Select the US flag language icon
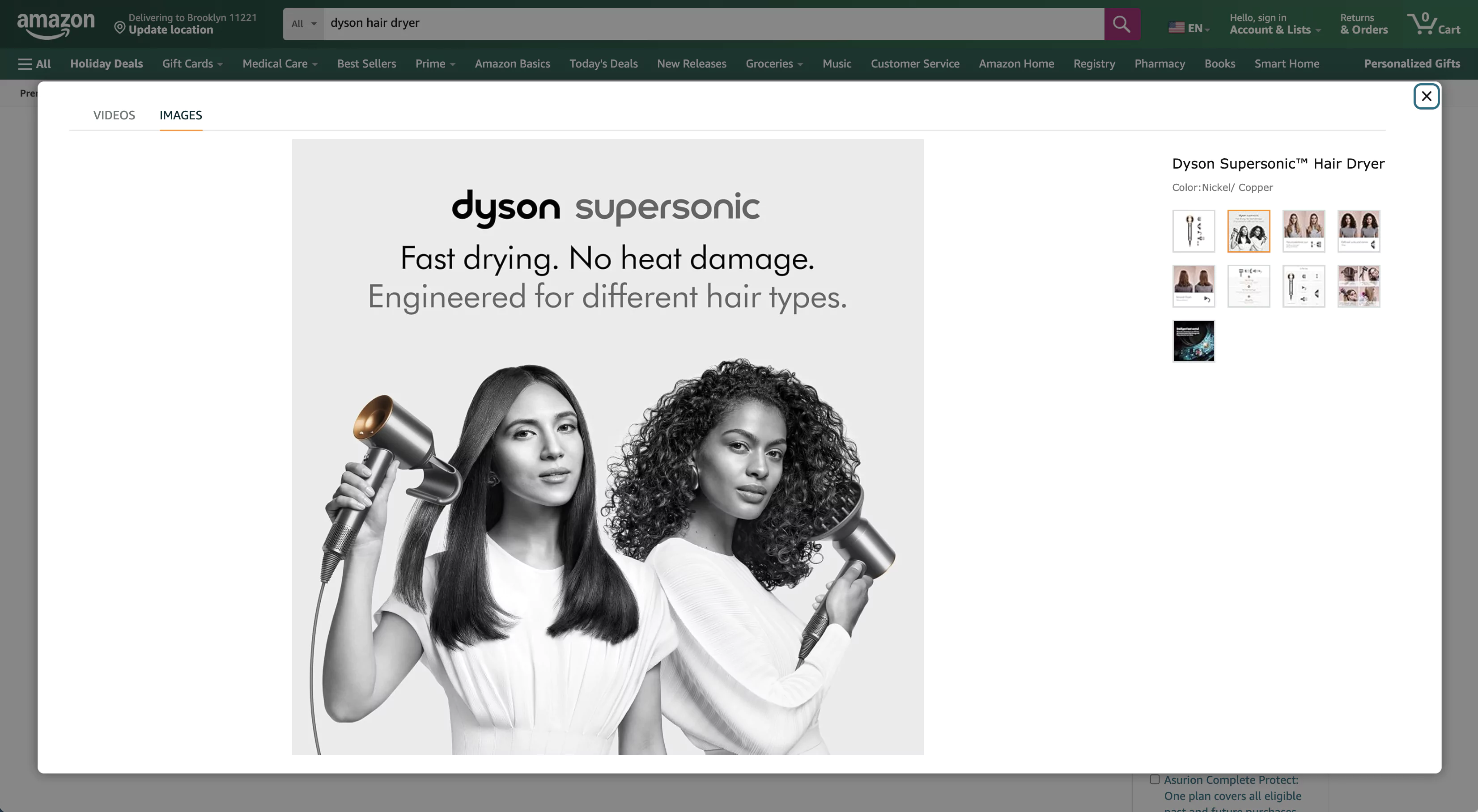This screenshot has width=1478, height=812. (1176, 28)
